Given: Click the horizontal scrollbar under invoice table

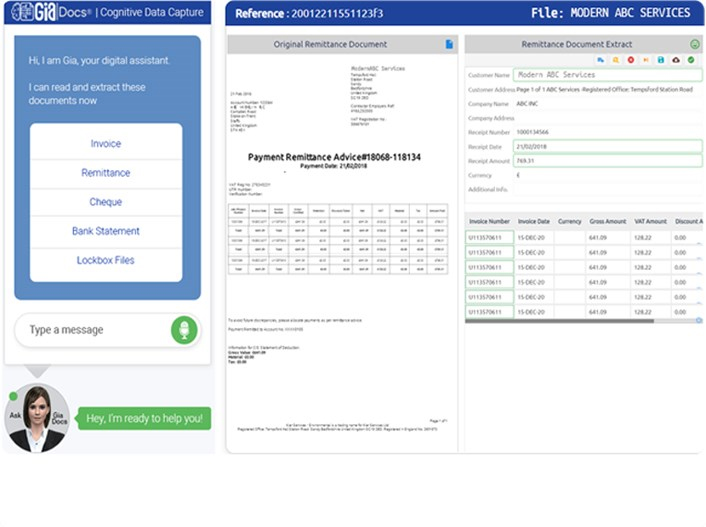Looking at the screenshot, I should click(559, 321).
